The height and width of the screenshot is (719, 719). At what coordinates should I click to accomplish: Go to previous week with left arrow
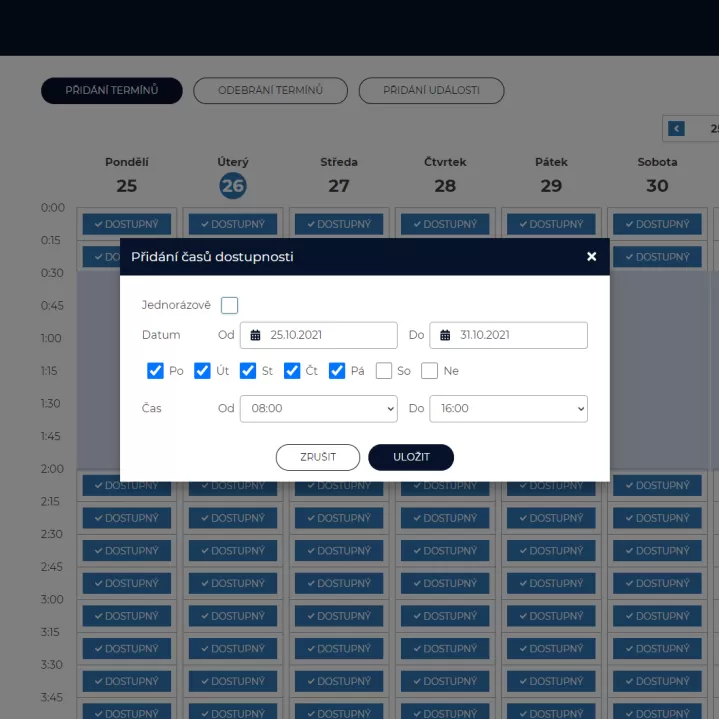[677, 128]
